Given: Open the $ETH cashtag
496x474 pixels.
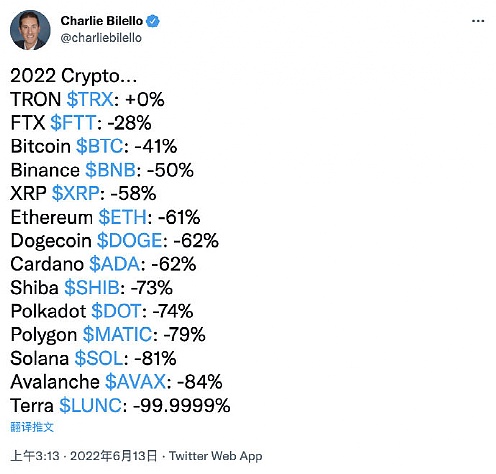Looking at the screenshot, I should coord(123,217).
